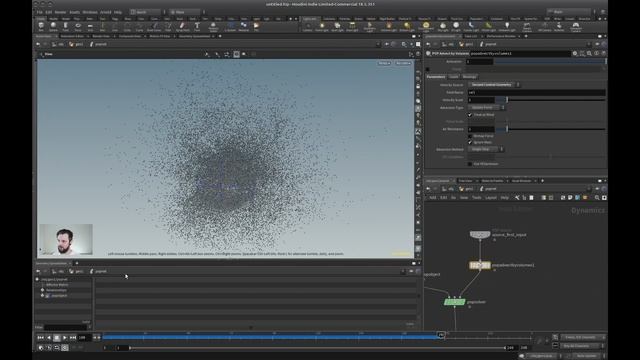Viewport: 640px width, 360px height.
Task: Click the magnifier icon in the network editor toolbar
Action: [597, 198]
